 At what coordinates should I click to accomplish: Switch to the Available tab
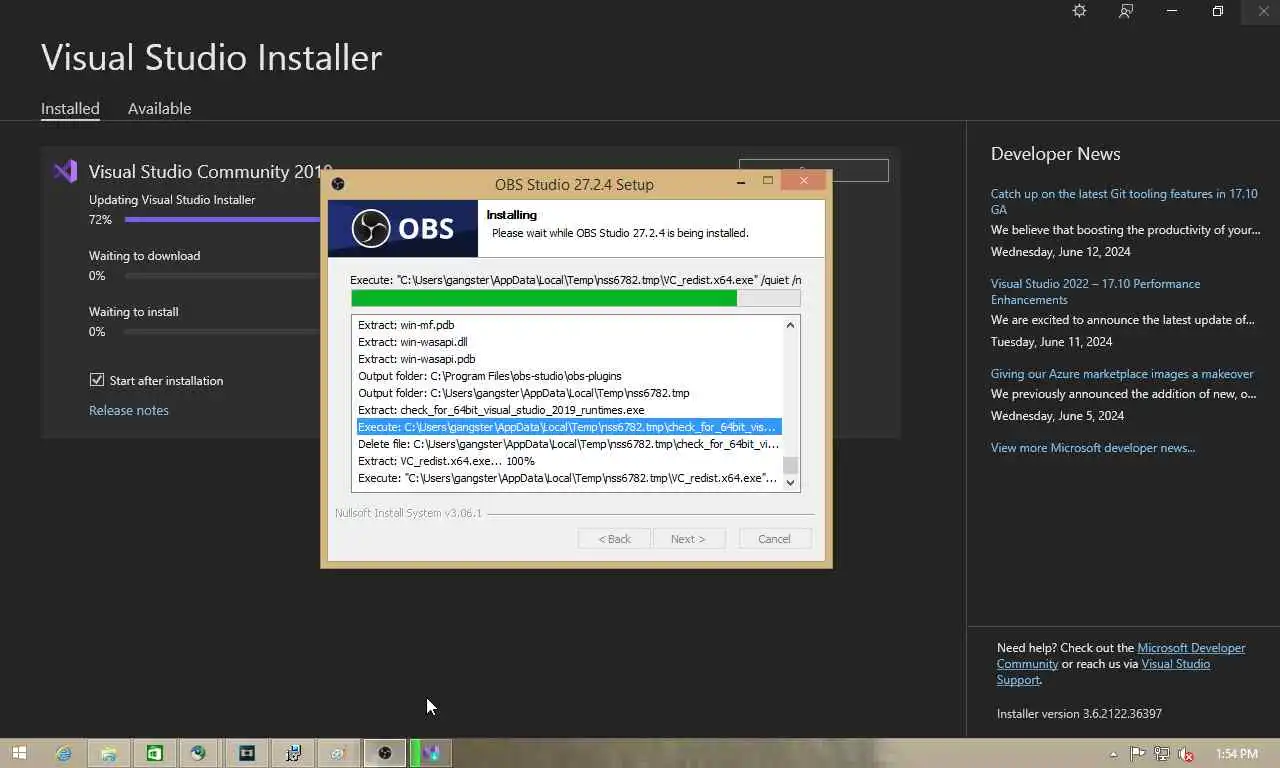pos(159,108)
